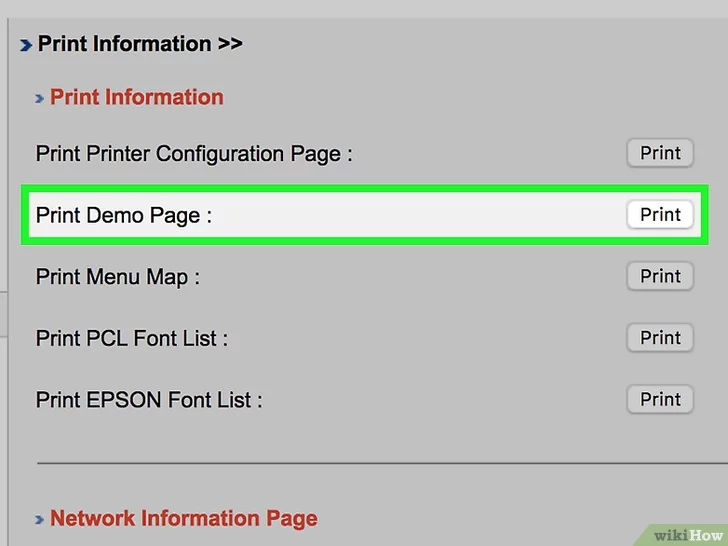
Task: Click the Print EPSON Font List label
Action: click(149, 400)
